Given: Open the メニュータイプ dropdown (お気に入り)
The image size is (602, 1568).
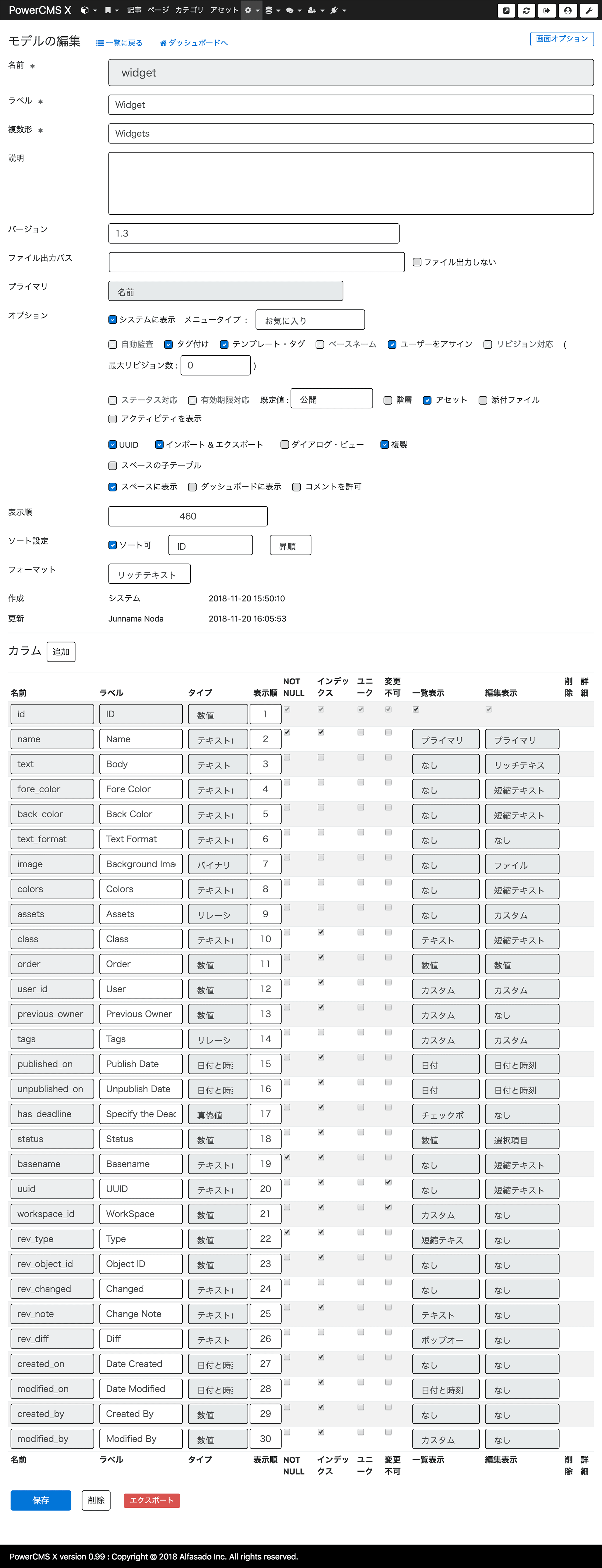Looking at the screenshot, I should [309, 320].
